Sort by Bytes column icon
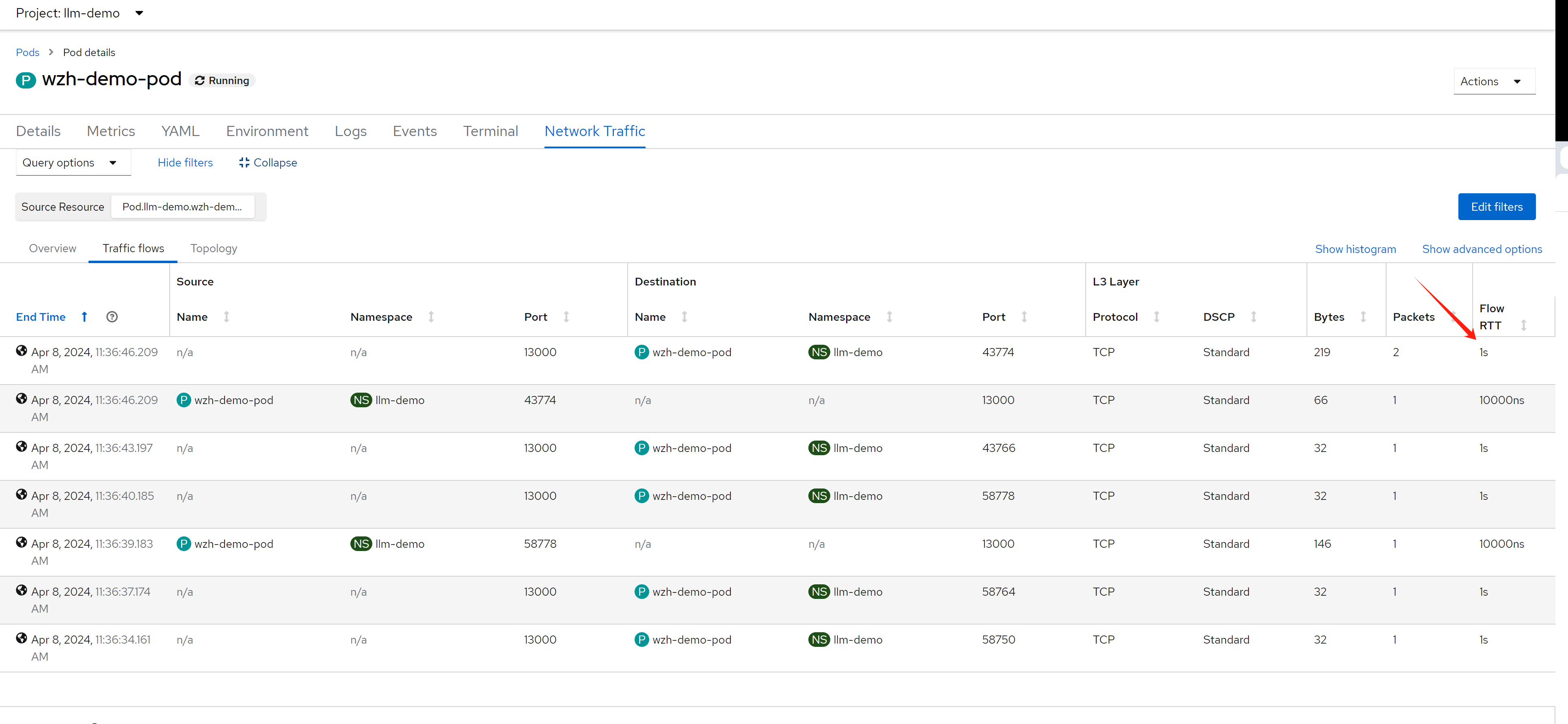1568x724 pixels. [x=1363, y=317]
